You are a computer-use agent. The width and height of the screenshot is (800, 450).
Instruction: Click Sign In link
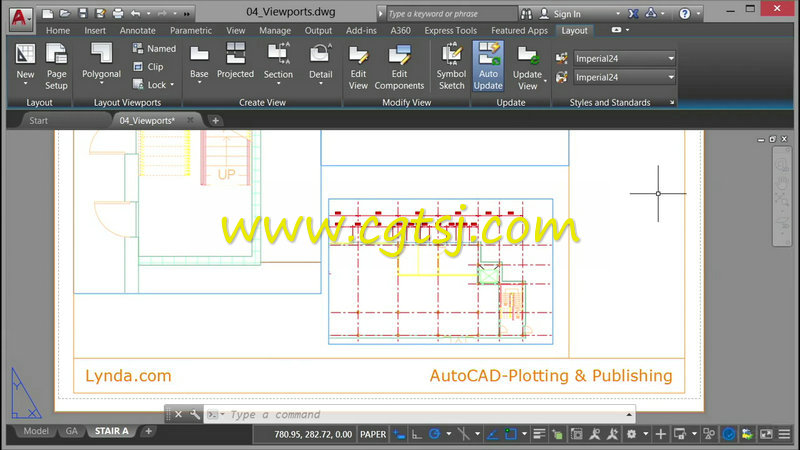(567, 14)
